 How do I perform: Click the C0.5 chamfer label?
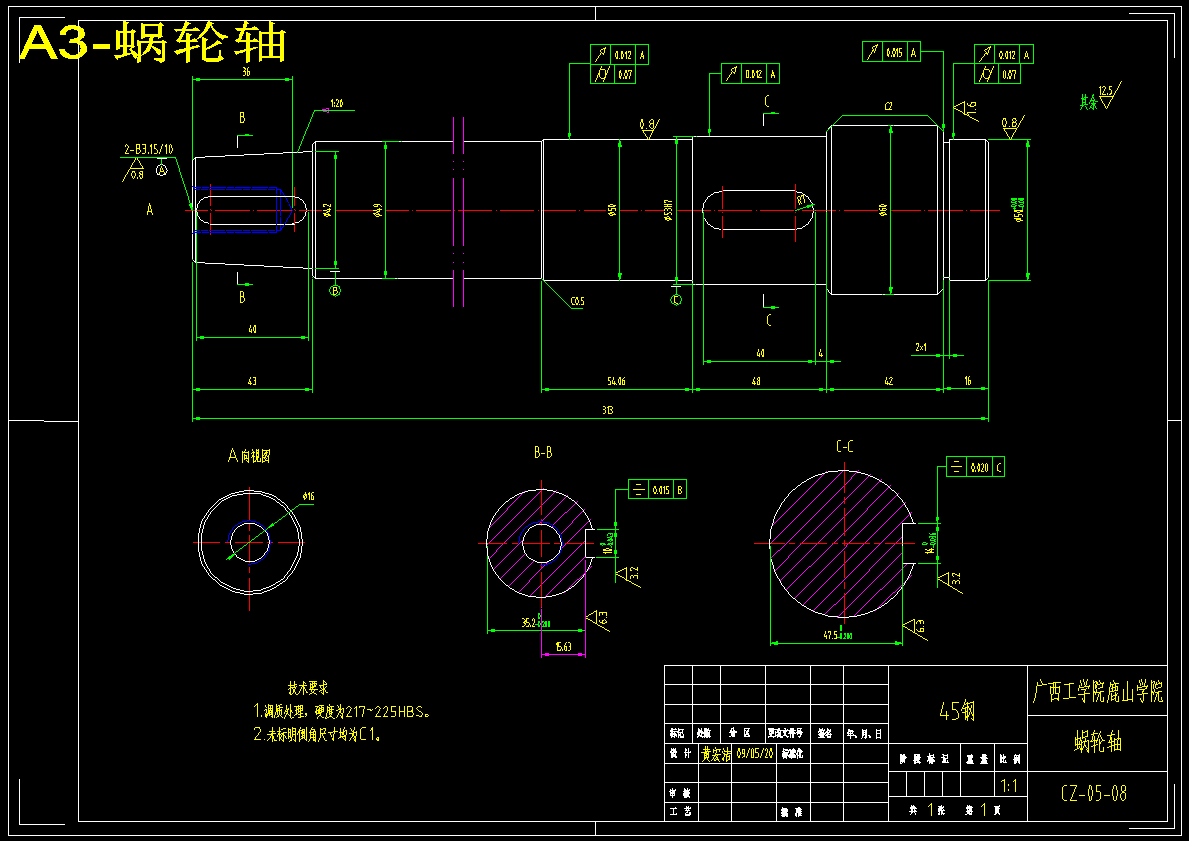tap(577, 302)
